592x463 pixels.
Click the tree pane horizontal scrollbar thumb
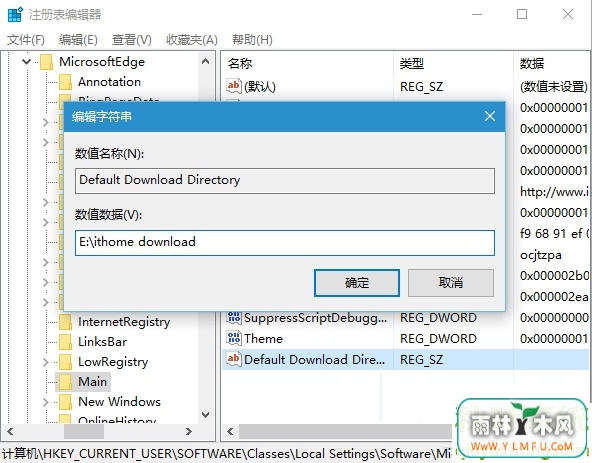(84, 431)
